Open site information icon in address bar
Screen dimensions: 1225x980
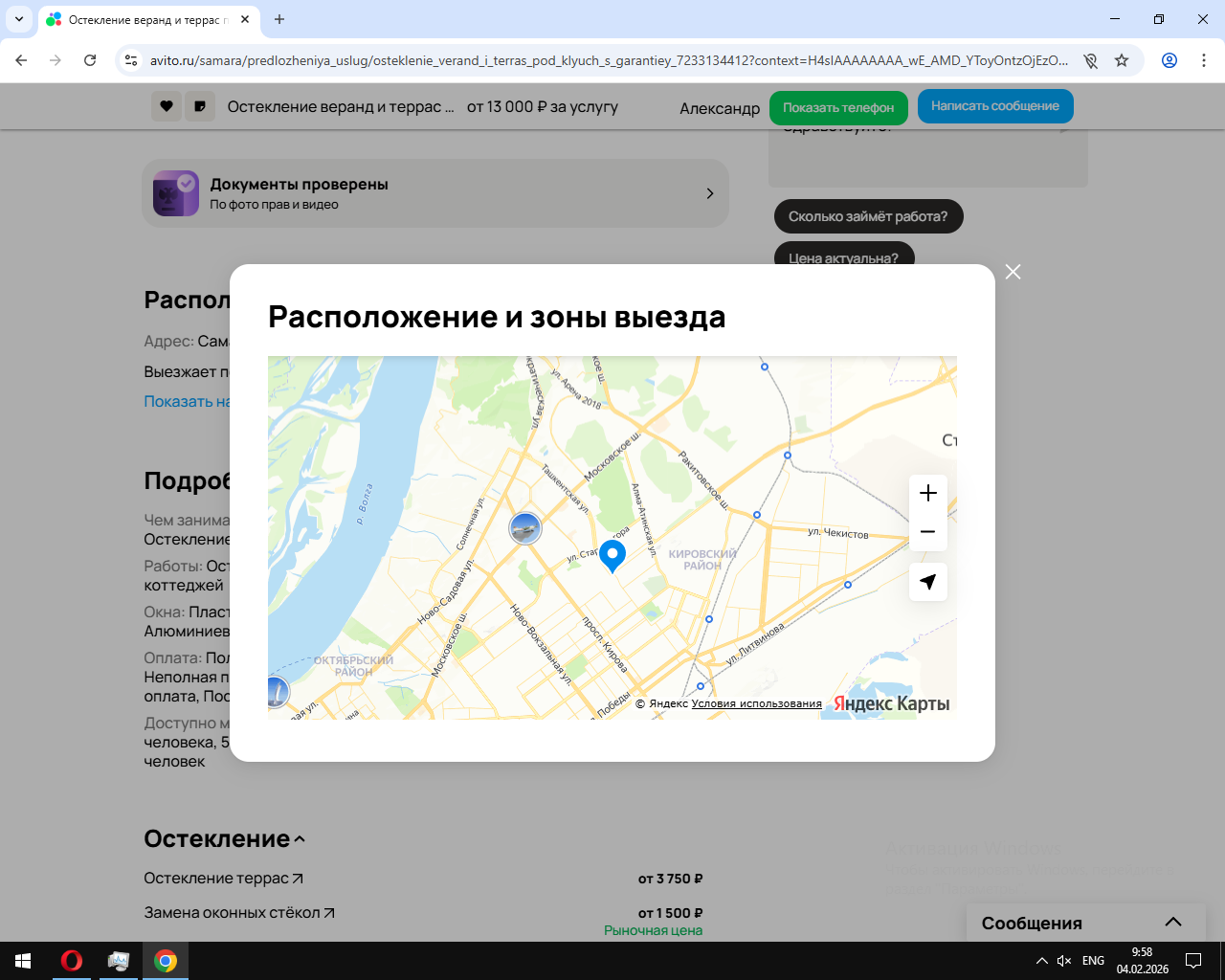pos(131,60)
